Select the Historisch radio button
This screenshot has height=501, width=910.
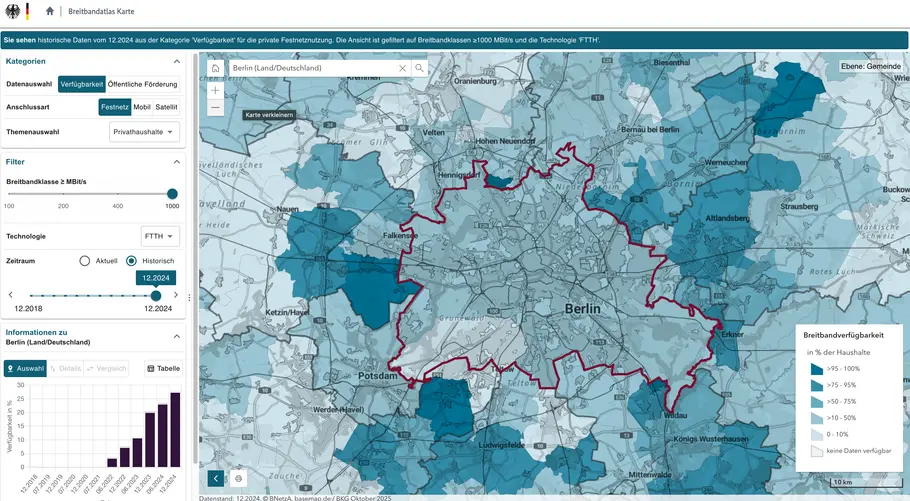(x=131, y=261)
